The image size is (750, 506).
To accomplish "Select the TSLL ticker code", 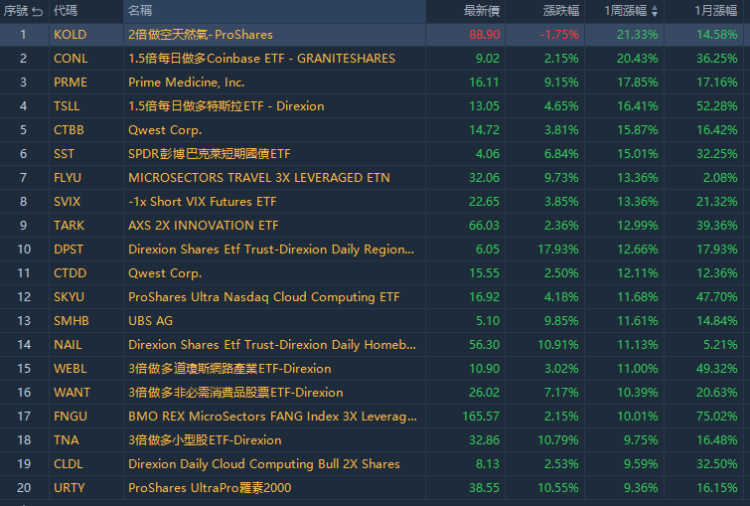I will pos(66,106).
